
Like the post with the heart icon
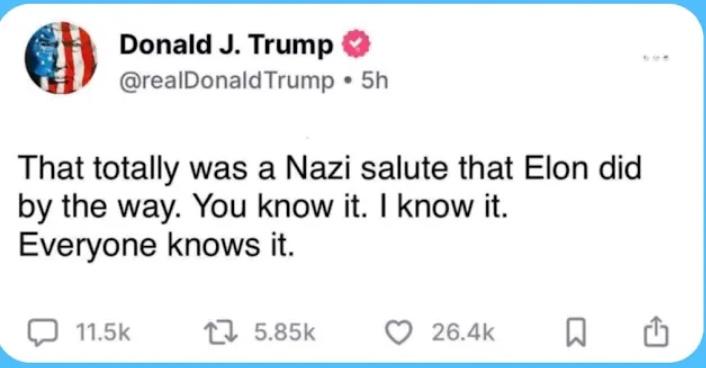tap(399, 334)
